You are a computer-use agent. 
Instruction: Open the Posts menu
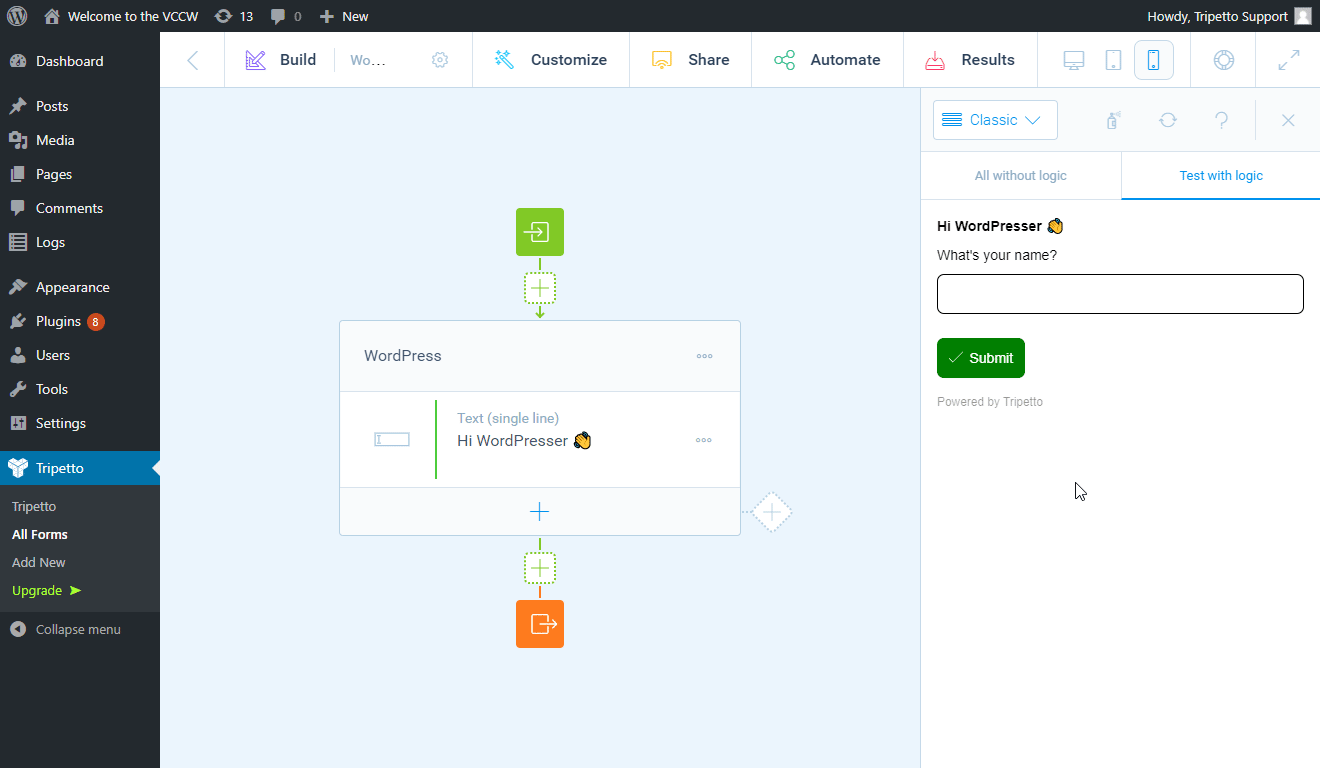pos(80,106)
